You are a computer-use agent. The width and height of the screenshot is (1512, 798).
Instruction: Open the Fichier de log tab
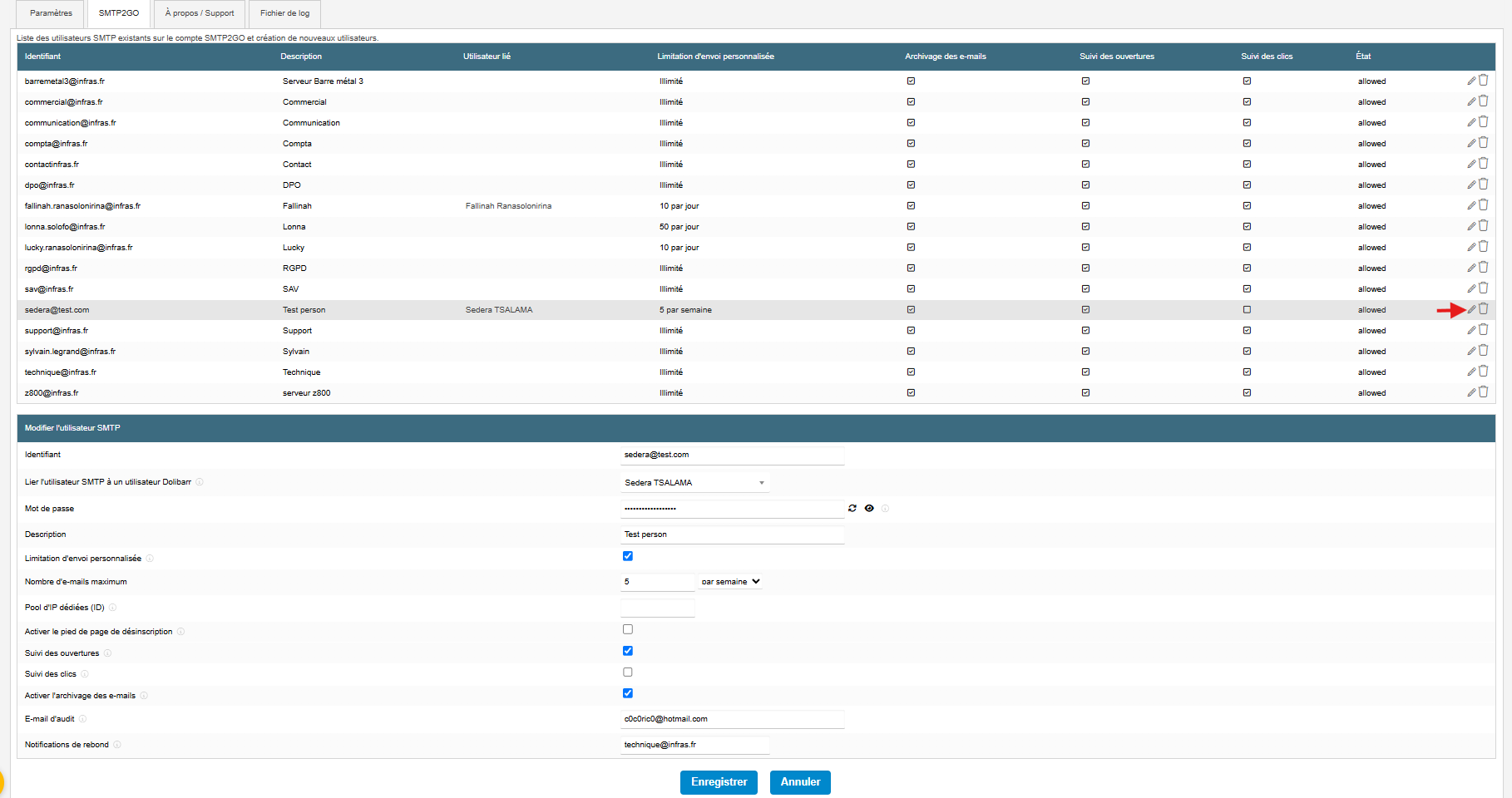tap(284, 13)
